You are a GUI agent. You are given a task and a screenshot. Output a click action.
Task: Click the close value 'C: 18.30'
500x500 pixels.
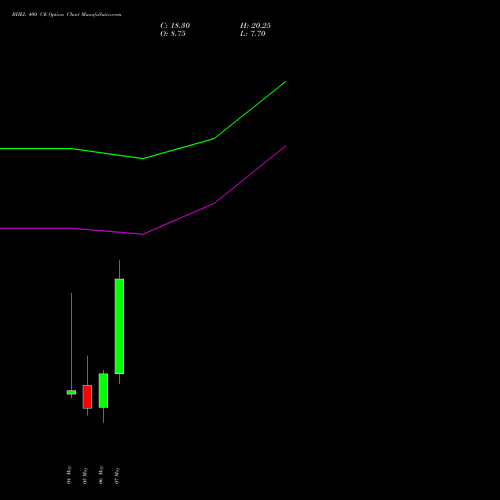click(175, 26)
